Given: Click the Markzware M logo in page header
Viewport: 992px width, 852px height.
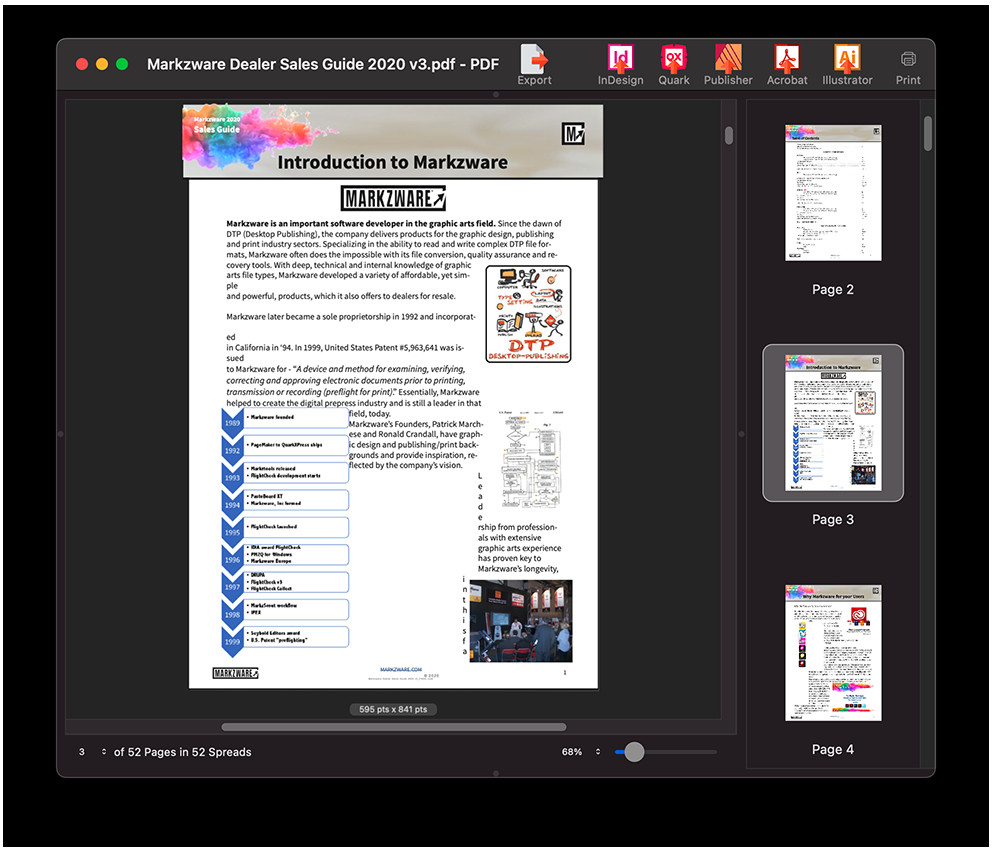Looking at the screenshot, I should (573, 134).
